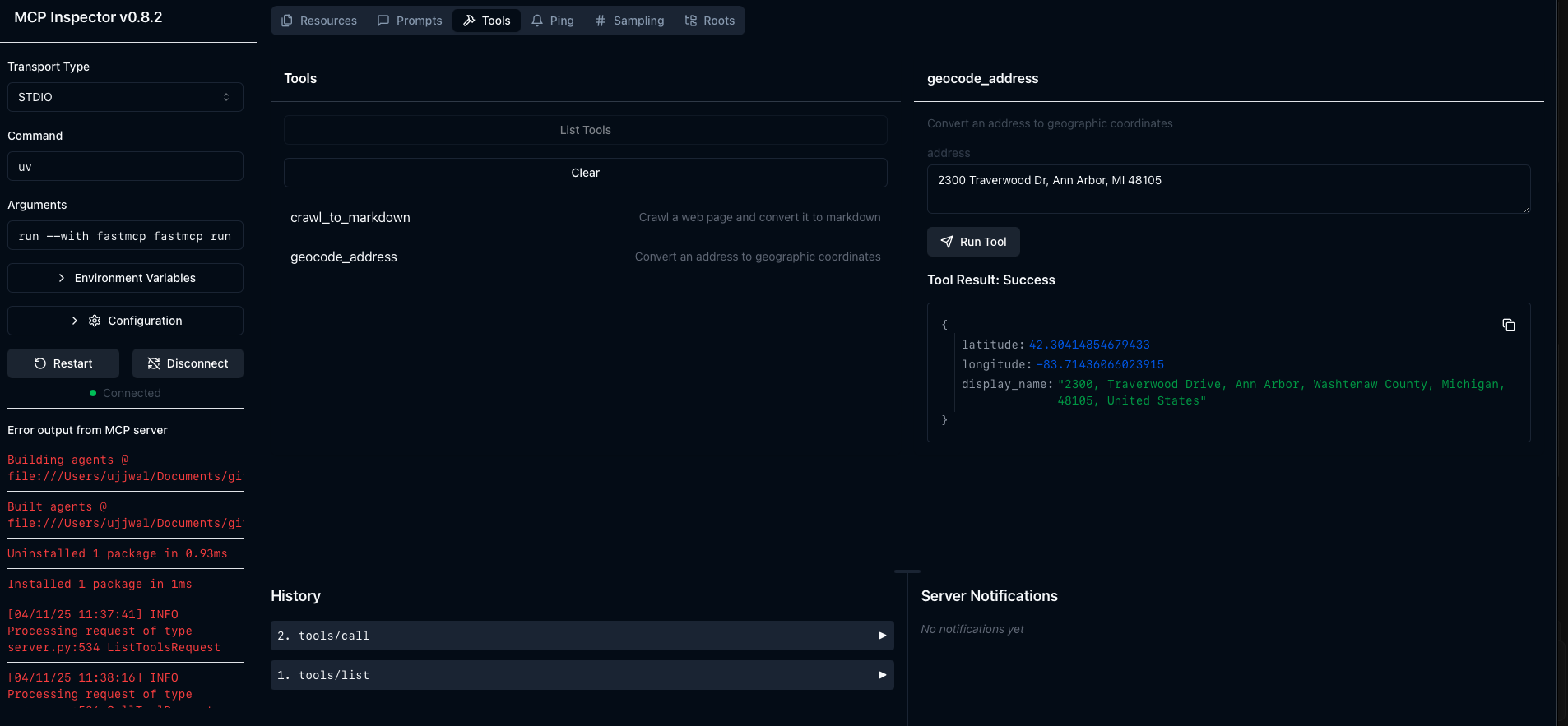1568x726 pixels.
Task: Click the bell icon on Ping tab
Action: 537,21
